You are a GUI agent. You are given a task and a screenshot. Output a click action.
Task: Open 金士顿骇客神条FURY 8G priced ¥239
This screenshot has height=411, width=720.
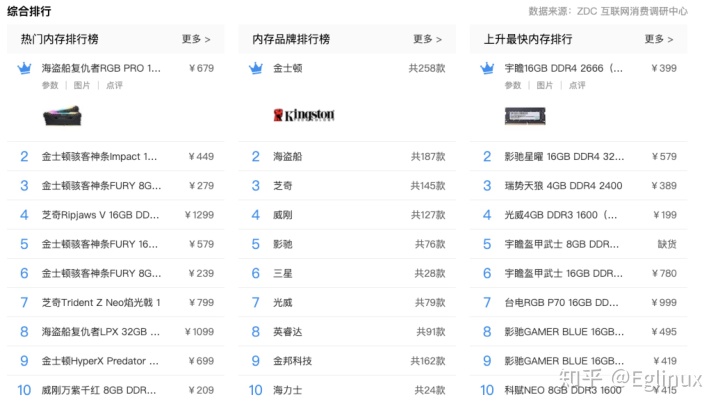click(x=101, y=274)
